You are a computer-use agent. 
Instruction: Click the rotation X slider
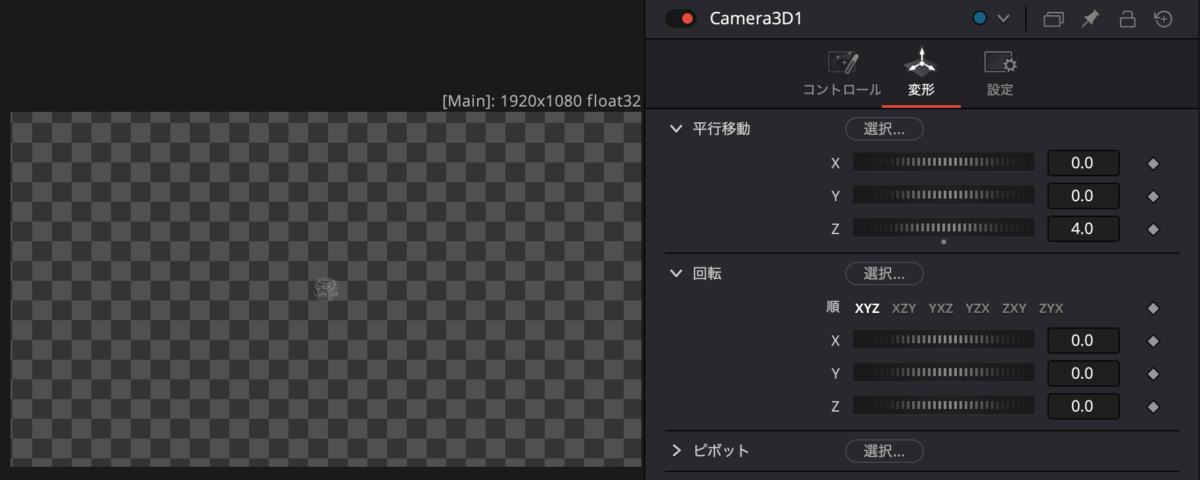coord(943,340)
